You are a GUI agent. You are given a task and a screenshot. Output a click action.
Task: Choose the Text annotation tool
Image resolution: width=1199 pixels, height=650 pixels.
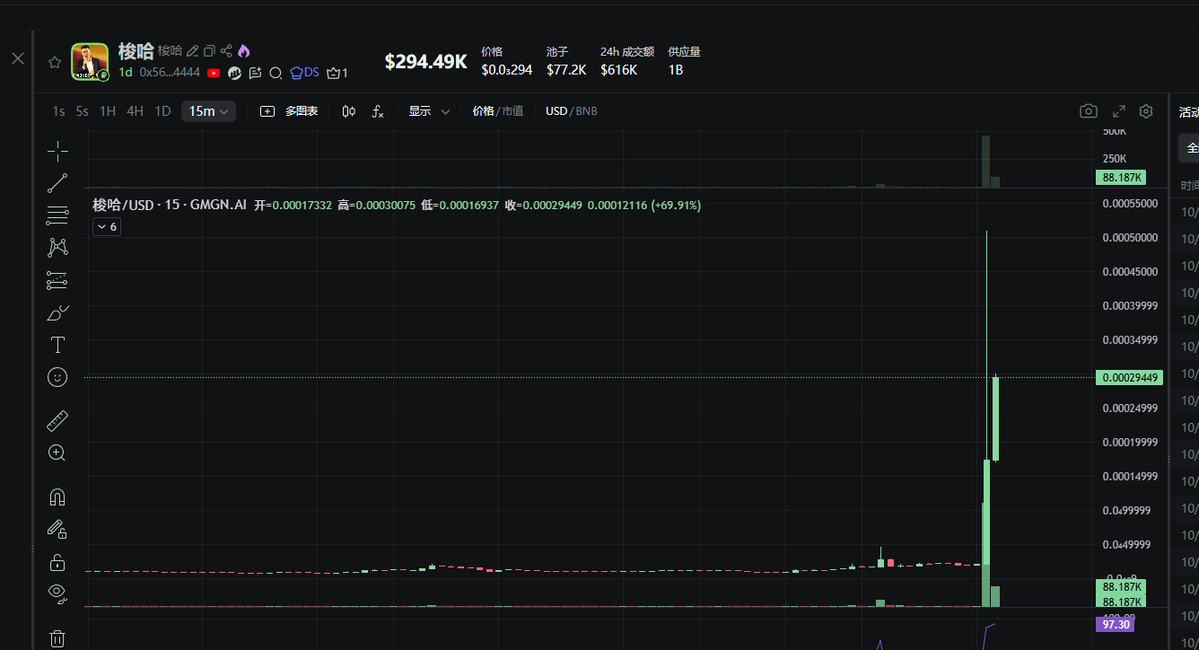[58, 345]
